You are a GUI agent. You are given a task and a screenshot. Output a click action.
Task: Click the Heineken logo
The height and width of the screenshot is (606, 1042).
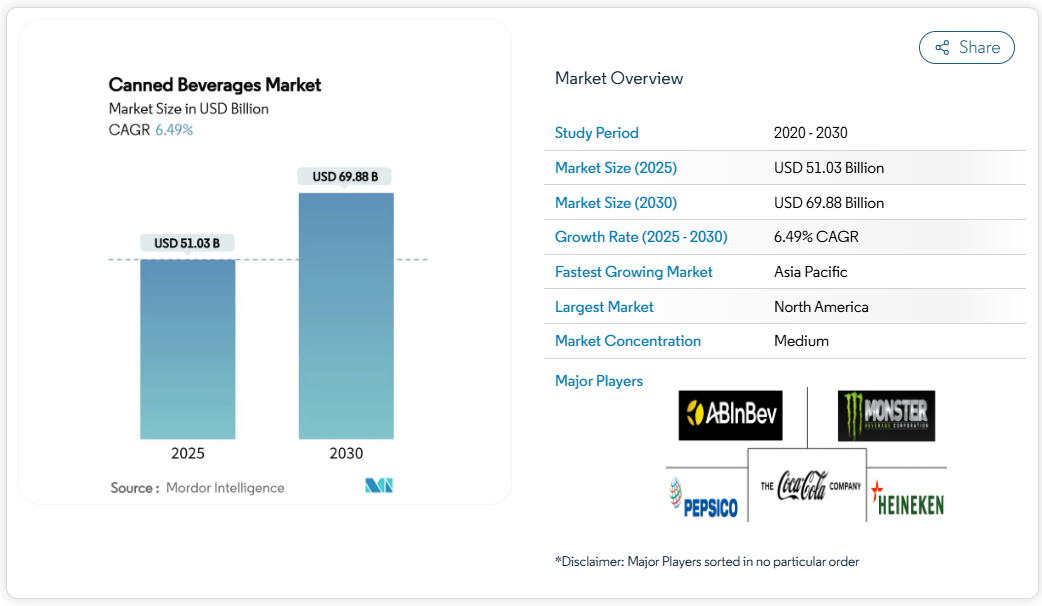(x=907, y=499)
